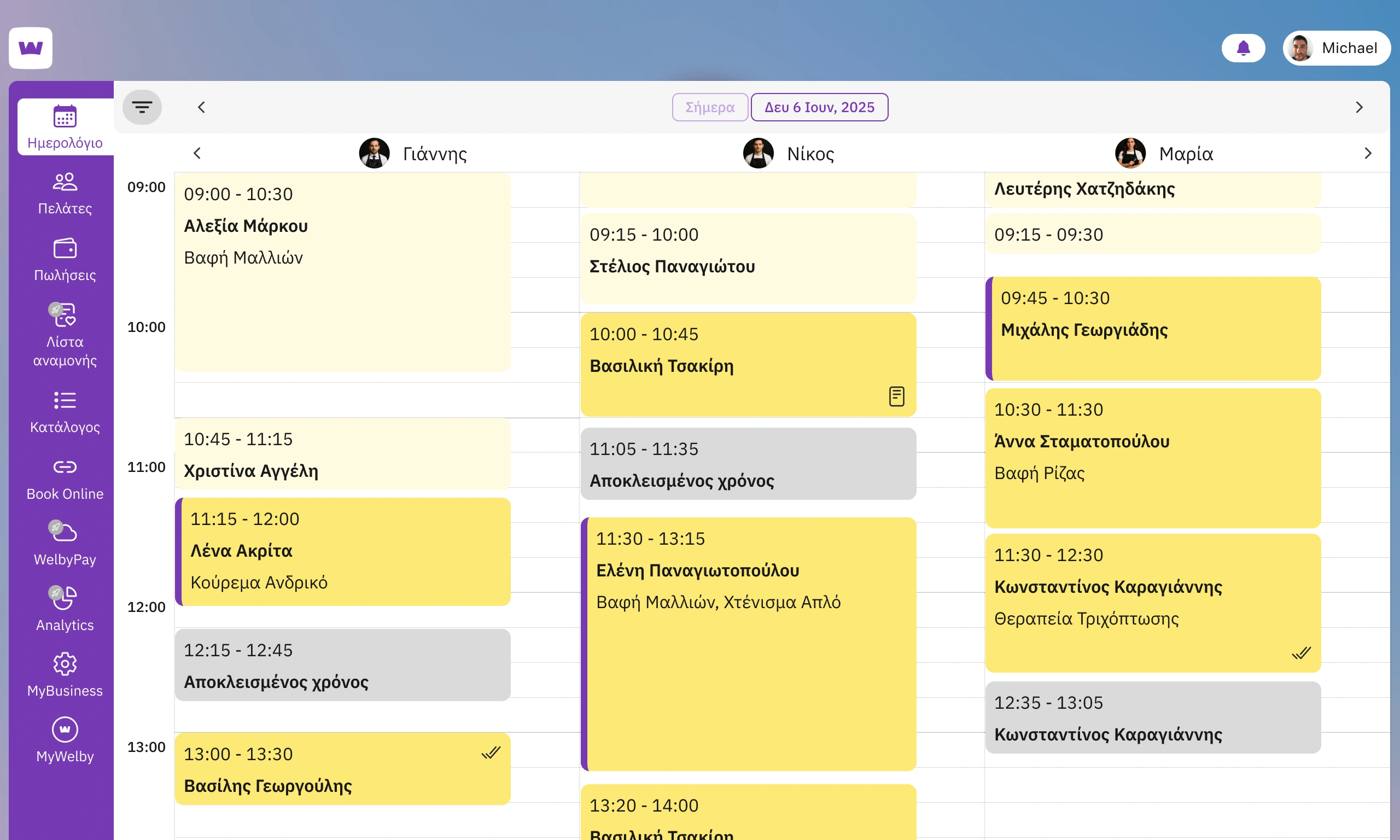The width and height of the screenshot is (1400, 840).
Task: Go to the previous day arrow
Action: pos(201,107)
